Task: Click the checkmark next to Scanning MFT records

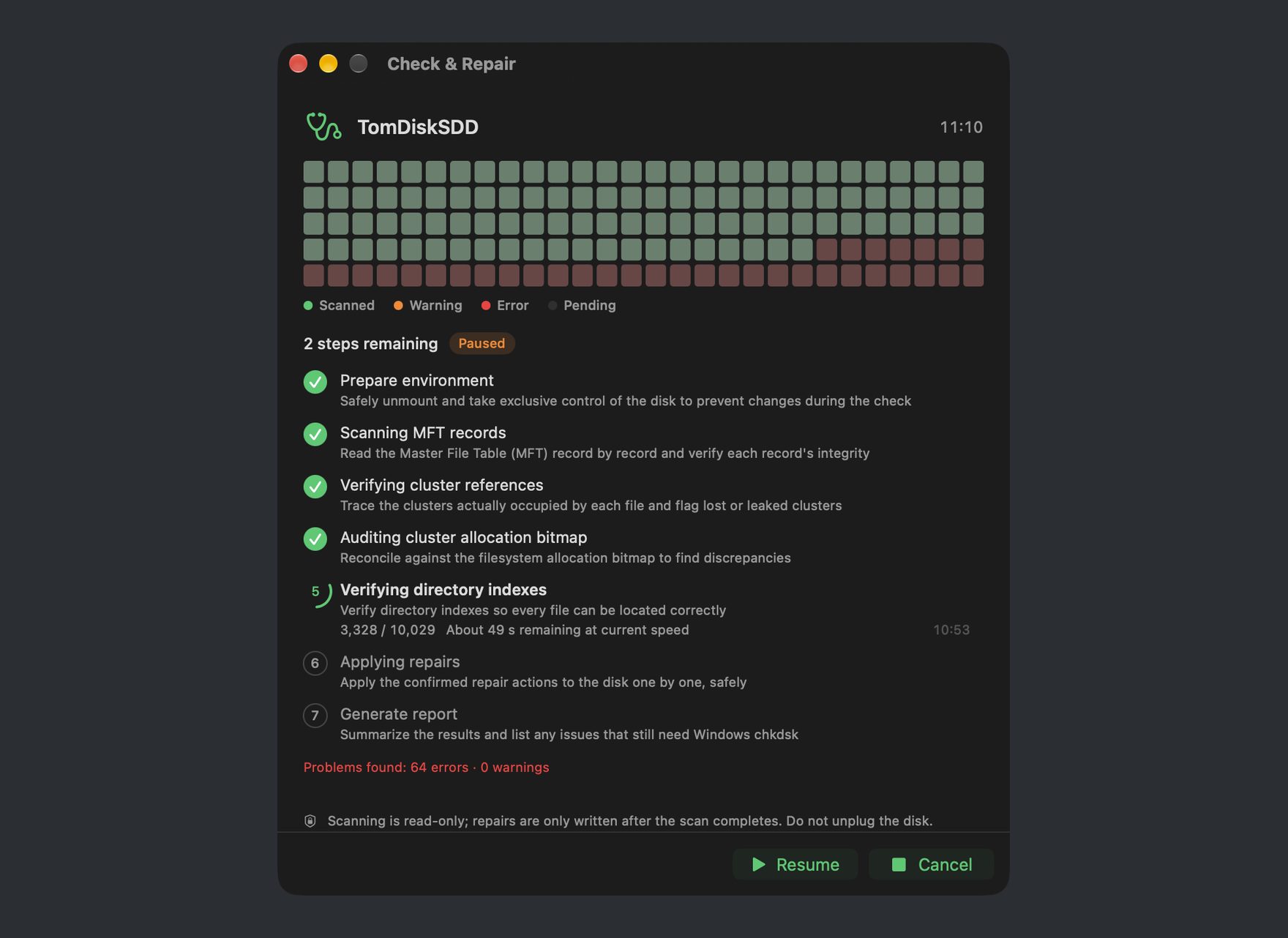Action: (x=315, y=434)
